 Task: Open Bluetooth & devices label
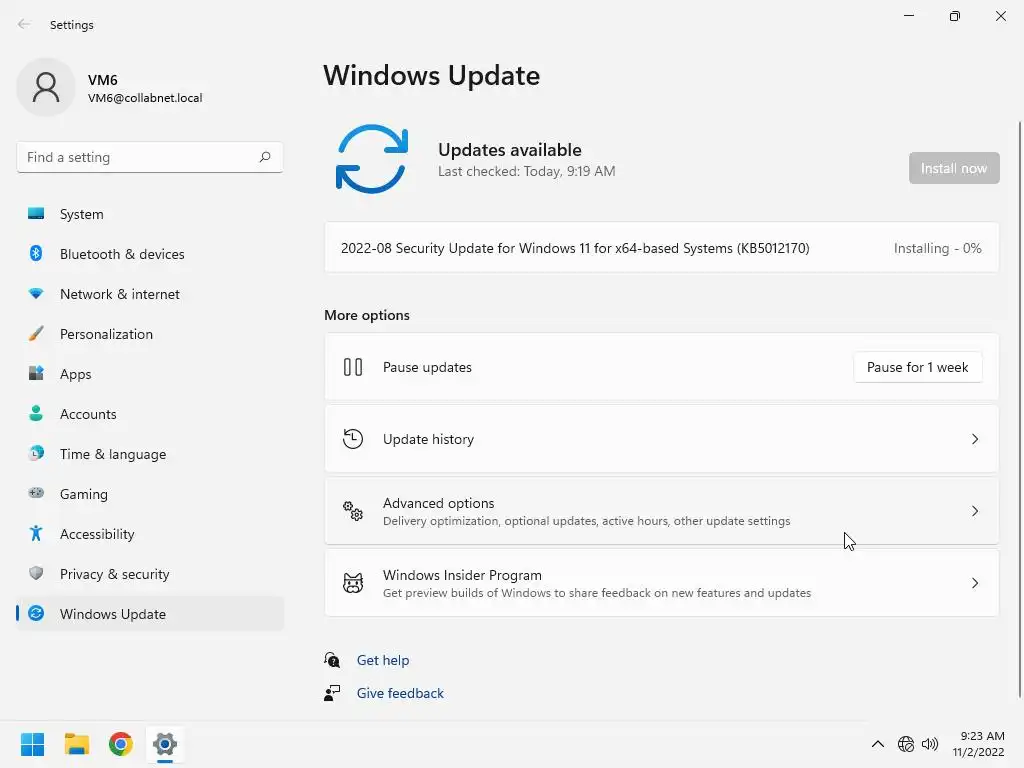[x=122, y=254]
